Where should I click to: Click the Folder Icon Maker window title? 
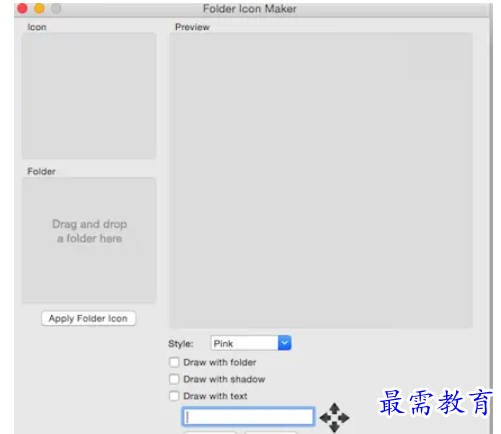click(x=250, y=9)
